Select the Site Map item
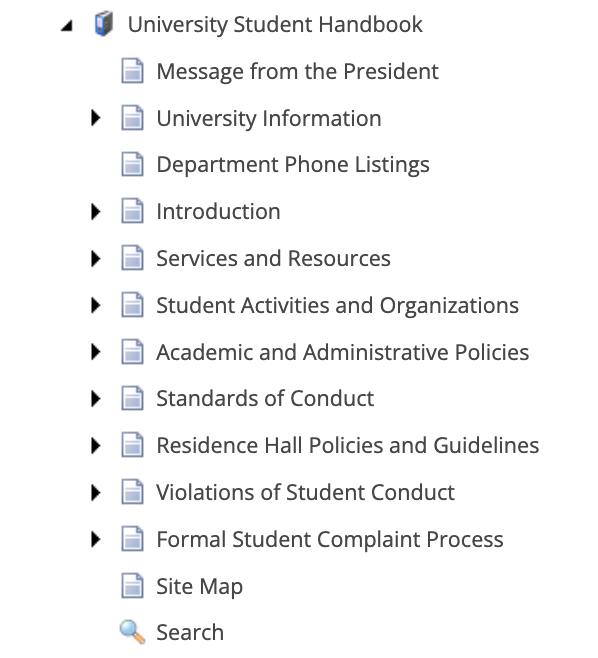Image resolution: width=598 pixels, height=658 pixels. [x=199, y=587]
